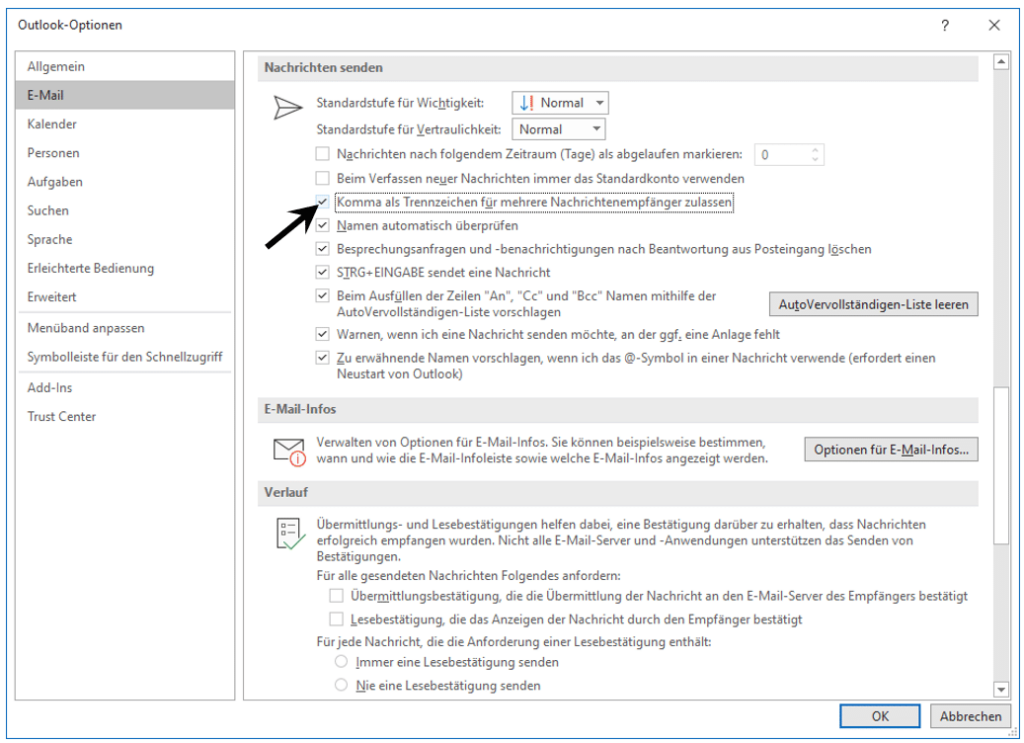
Task: Open Symbolleiste für den Schnellzugriff
Action: (x=124, y=356)
